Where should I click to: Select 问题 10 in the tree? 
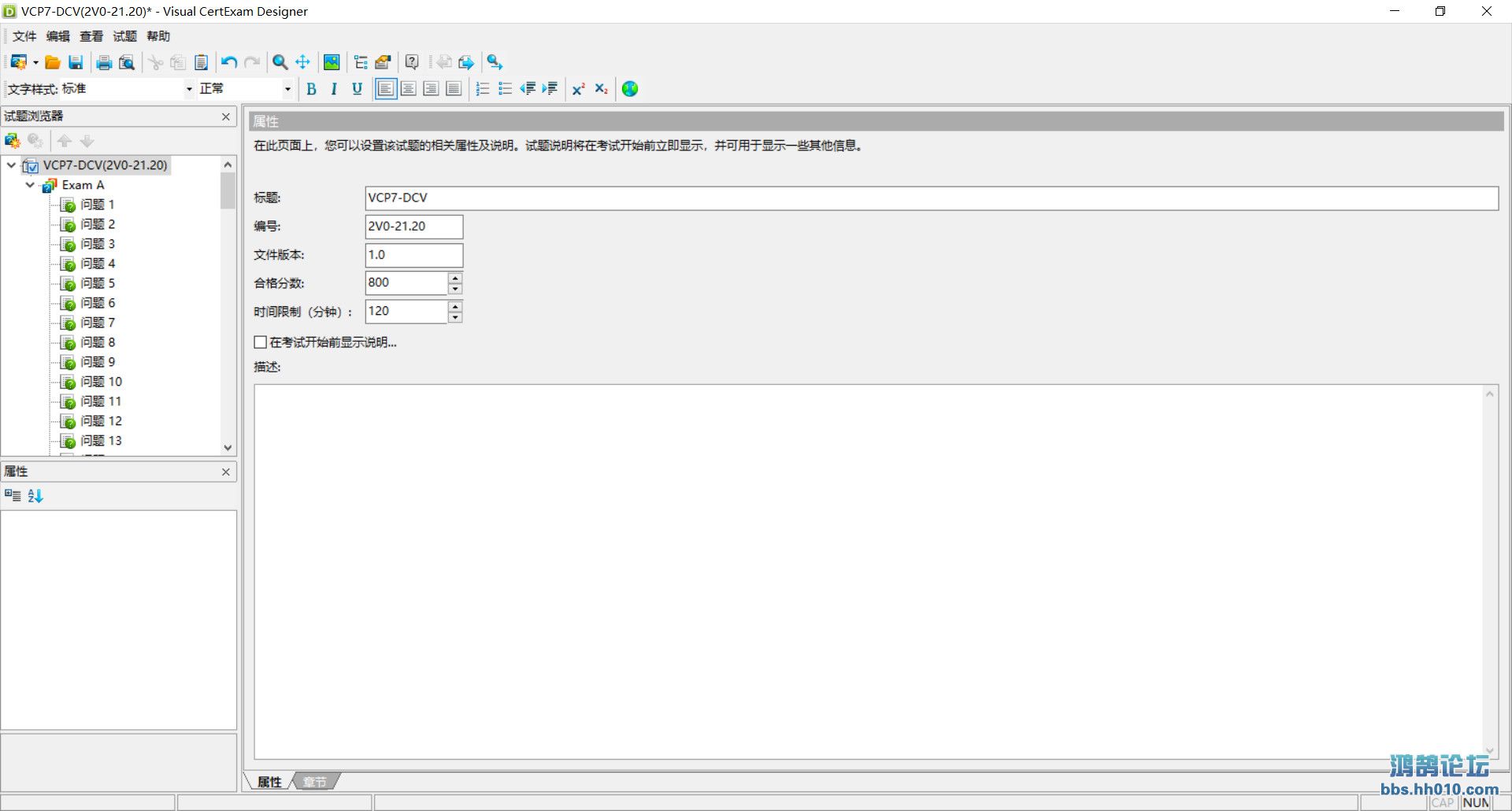pyautogui.click(x=101, y=382)
